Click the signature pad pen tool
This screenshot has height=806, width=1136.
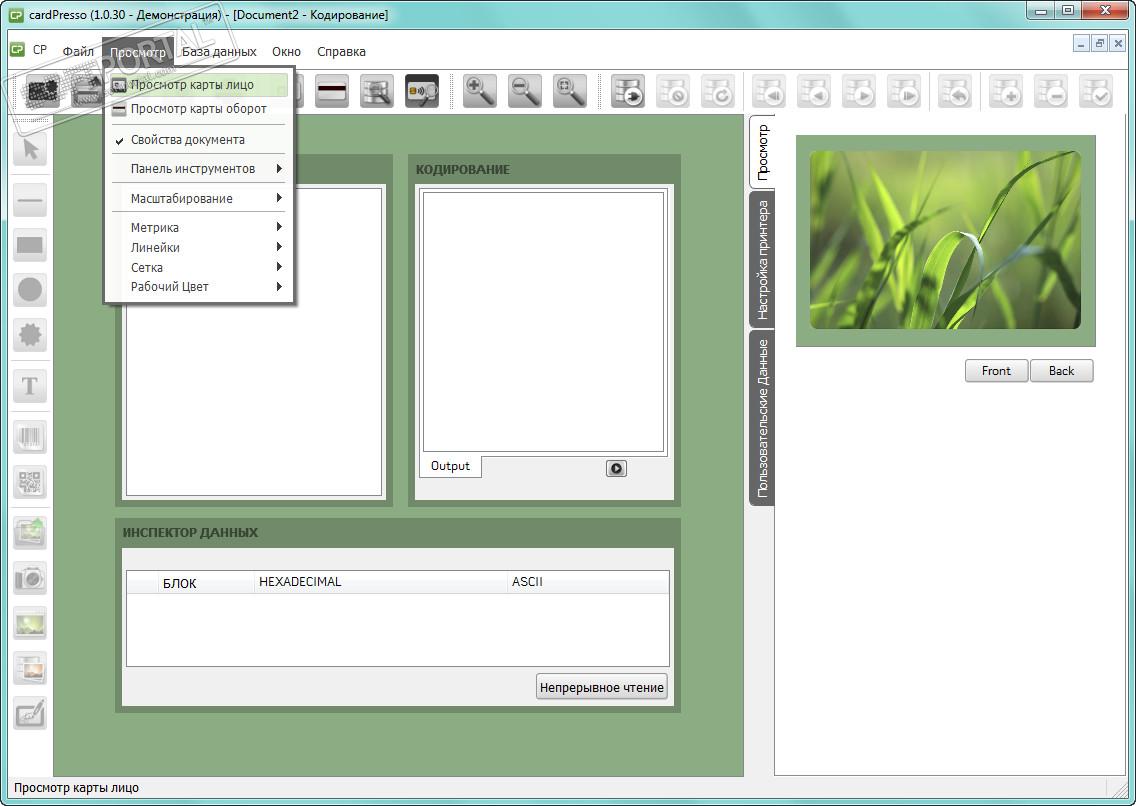(30, 714)
